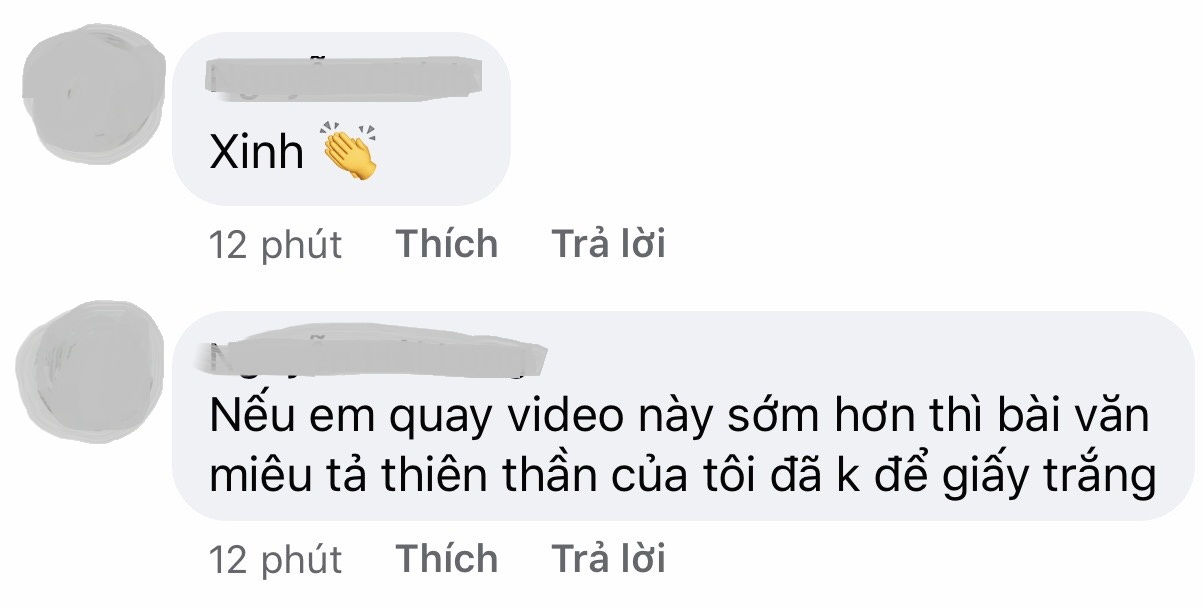1203x608 pixels.
Task: Click the clapping hands emoji
Action: coord(349,152)
